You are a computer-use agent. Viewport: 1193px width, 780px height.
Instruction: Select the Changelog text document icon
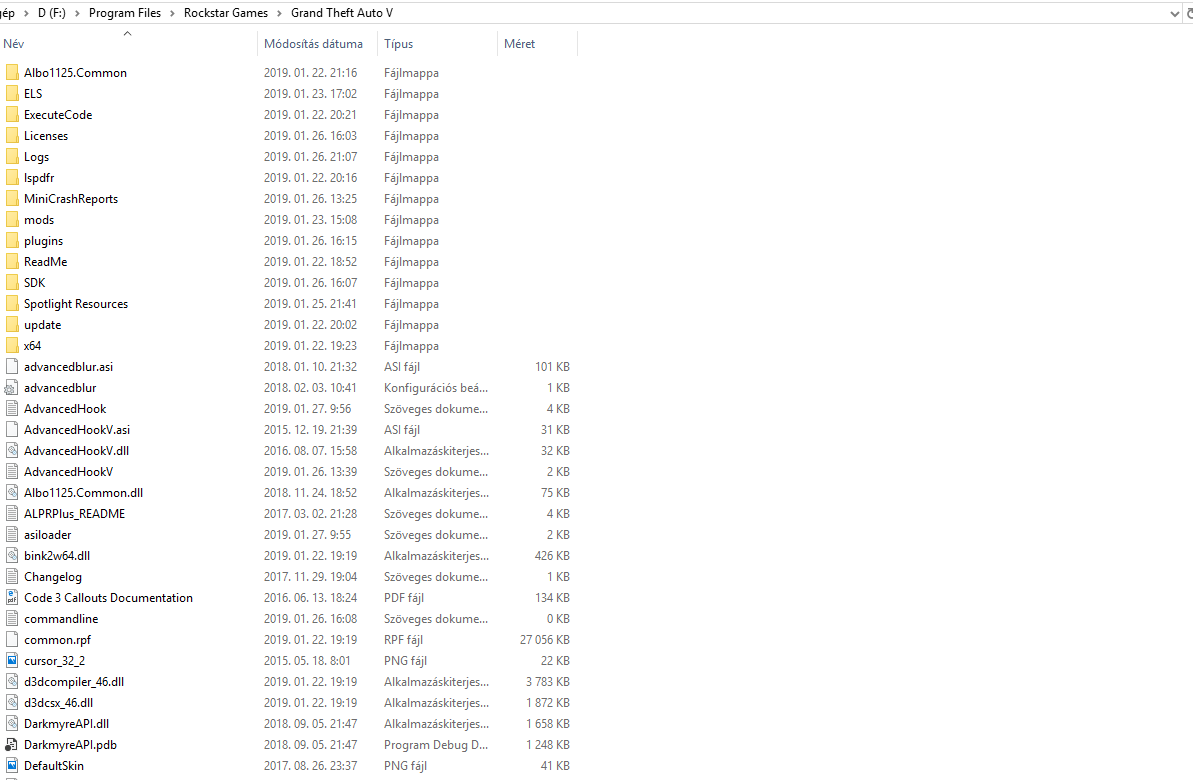pos(11,577)
